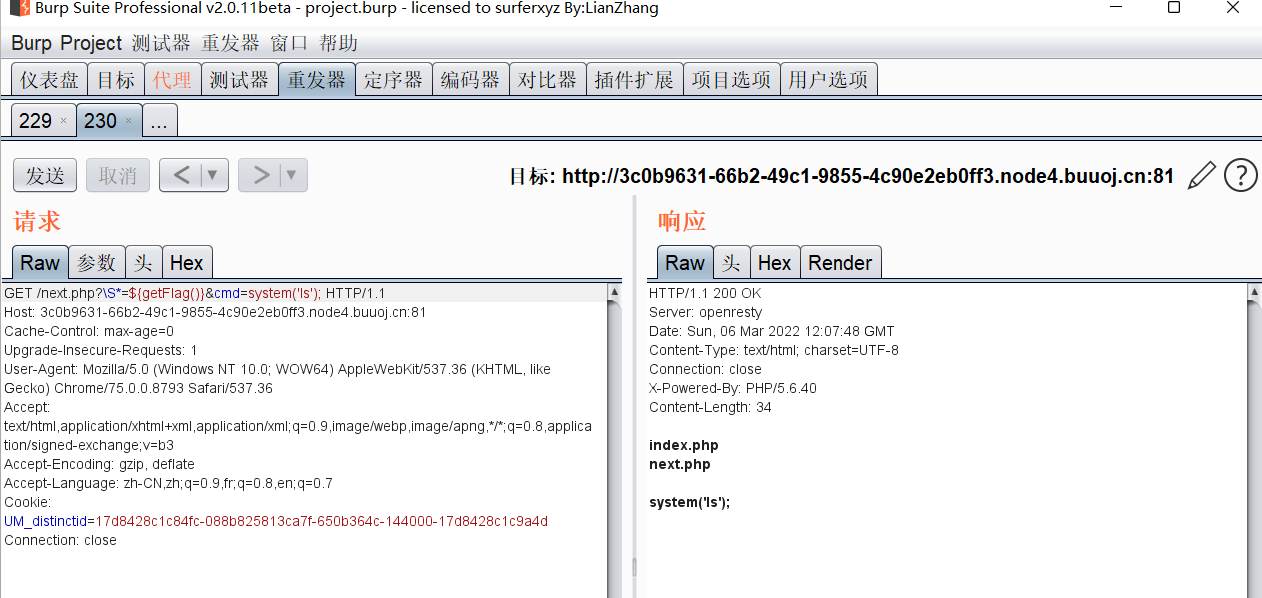Switch to the 代理 tab
Image resolution: width=1262 pixels, height=598 pixels.
click(173, 80)
